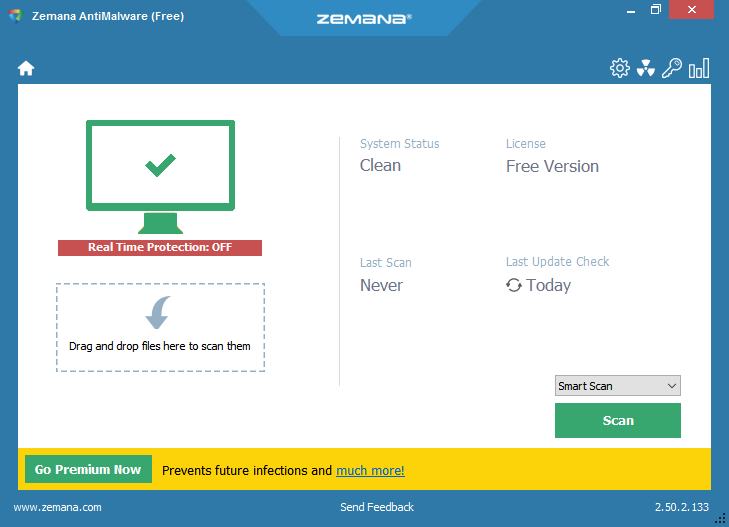
Task: Click the drag-and-drop arrow icon
Action: [x=158, y=312]
